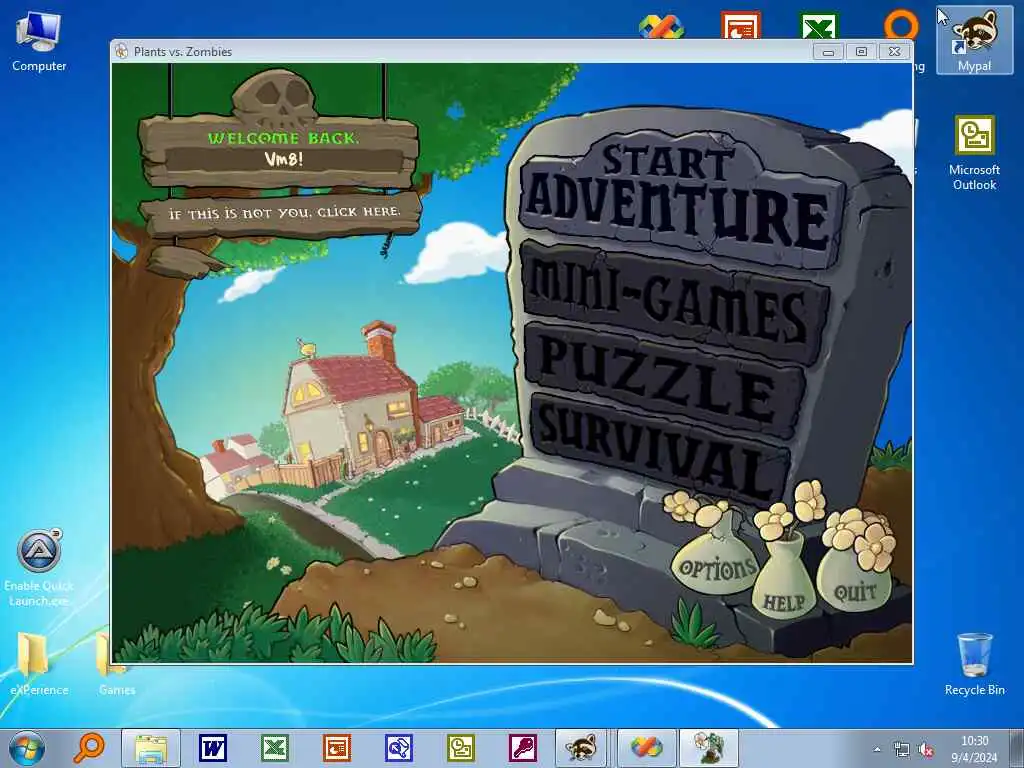Click the orange magnifier search taskbar icon

pos(88,748)
